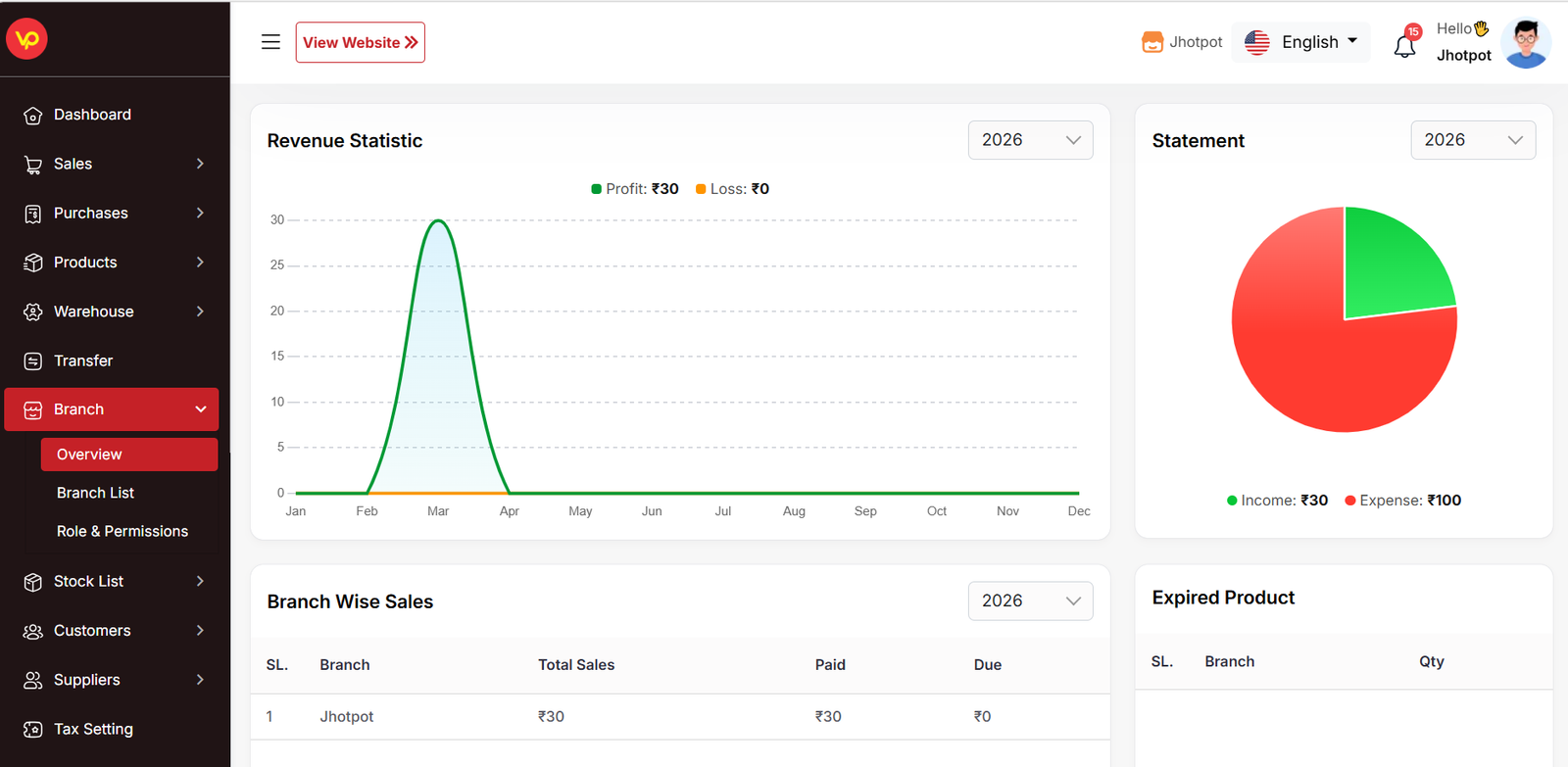
Task: Toggle Income legend in Statement chart
Action: pos(1277,501)
